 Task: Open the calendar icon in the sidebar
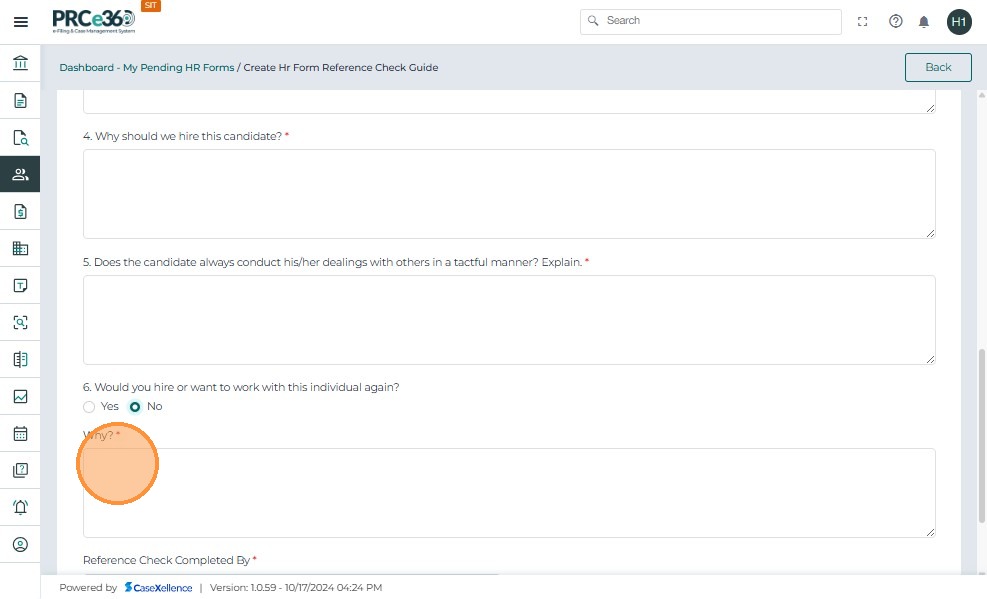click(20, 434)
